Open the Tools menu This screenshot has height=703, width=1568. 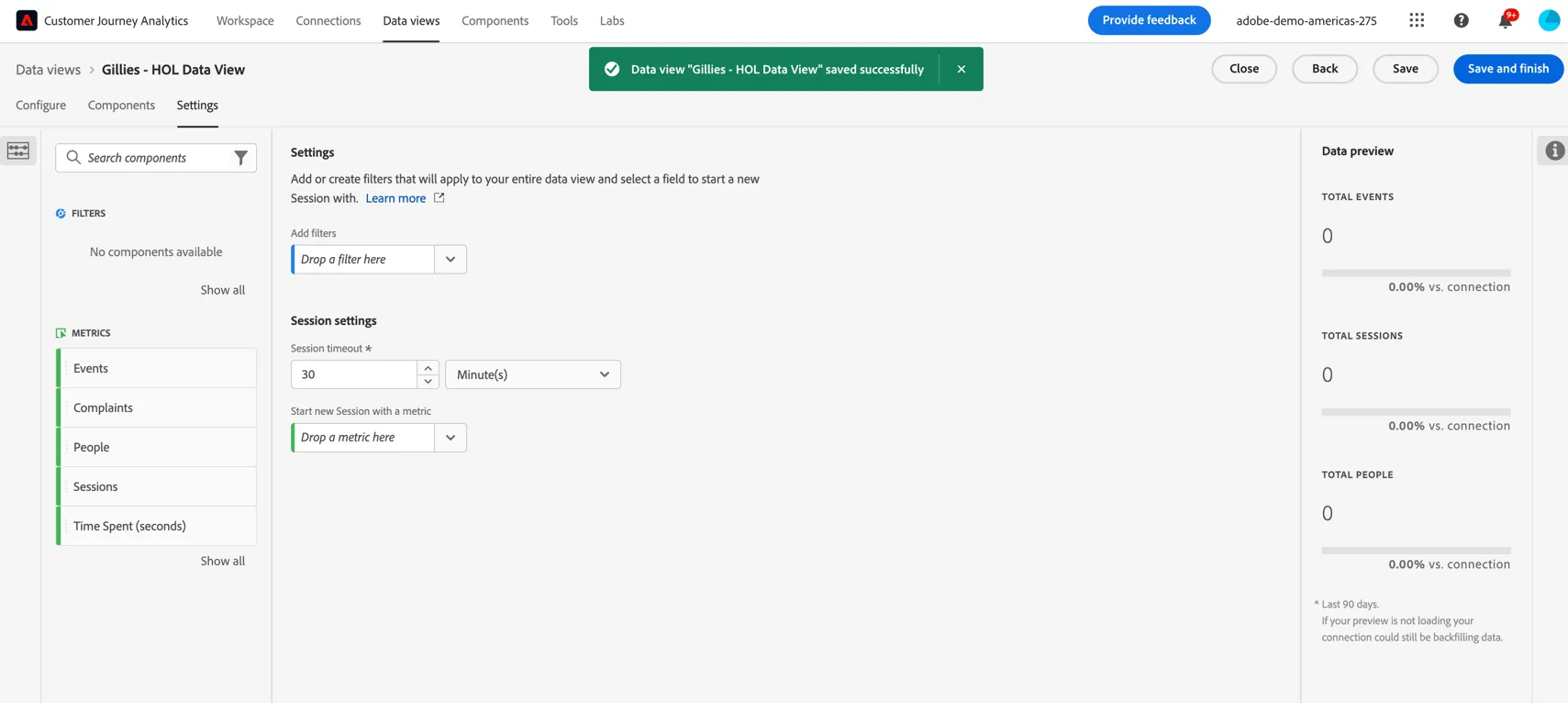tap(564, 20)
